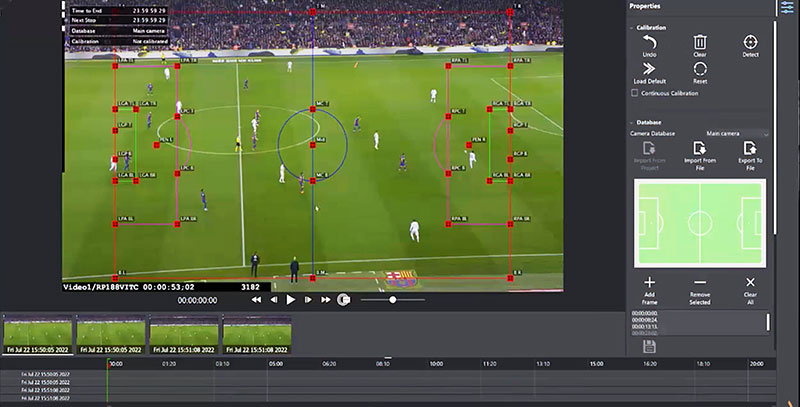The image size is (800, 407).
Task: Click the MC T center circle top point
Action: pyautogui.click(x=313, y=109)
